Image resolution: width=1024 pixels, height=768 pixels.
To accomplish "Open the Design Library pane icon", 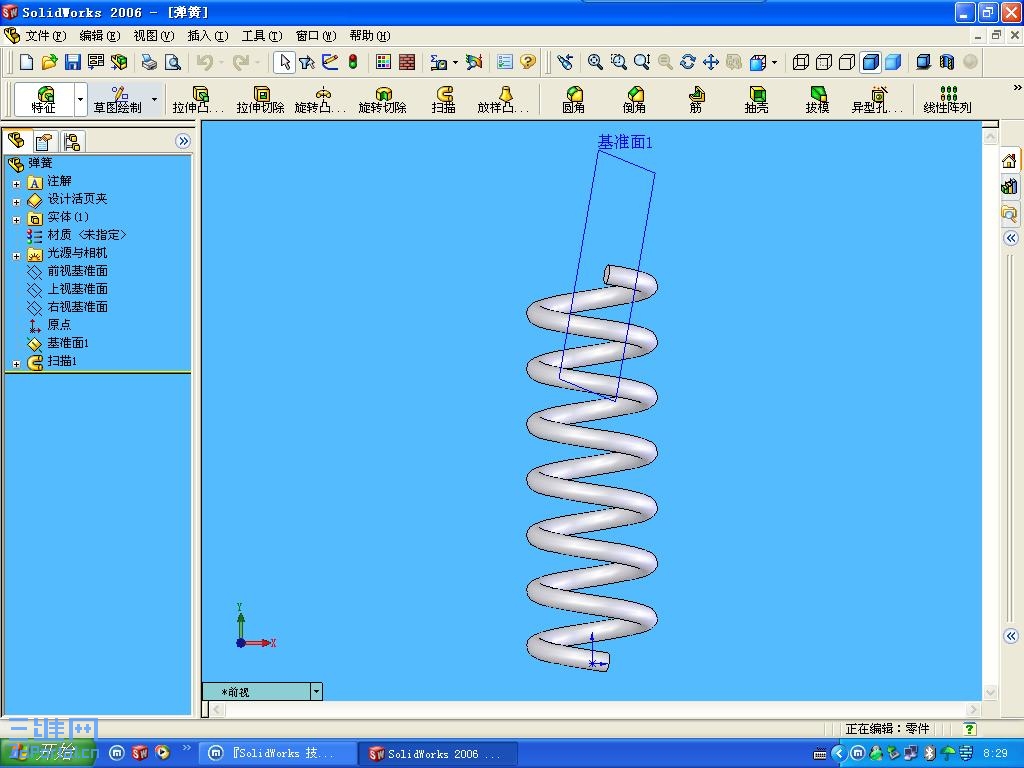I will pyautogui.click(x=1009, y=187).
